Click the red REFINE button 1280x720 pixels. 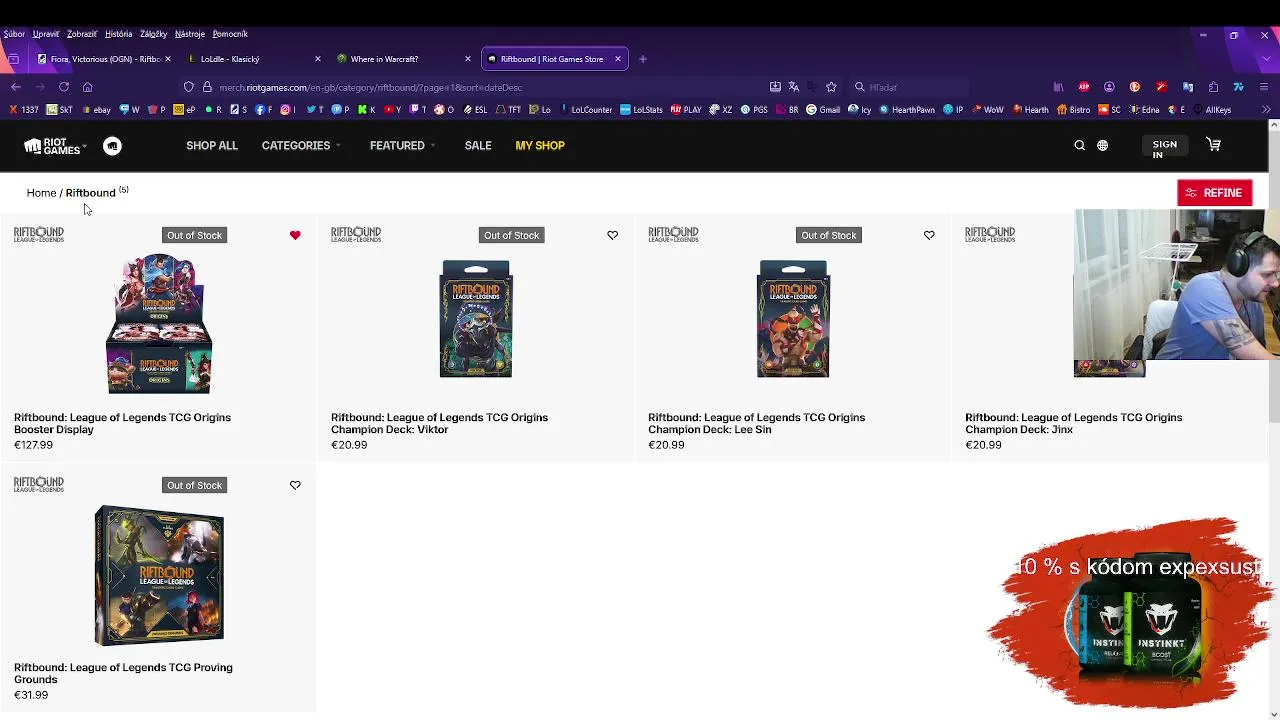1214,193
